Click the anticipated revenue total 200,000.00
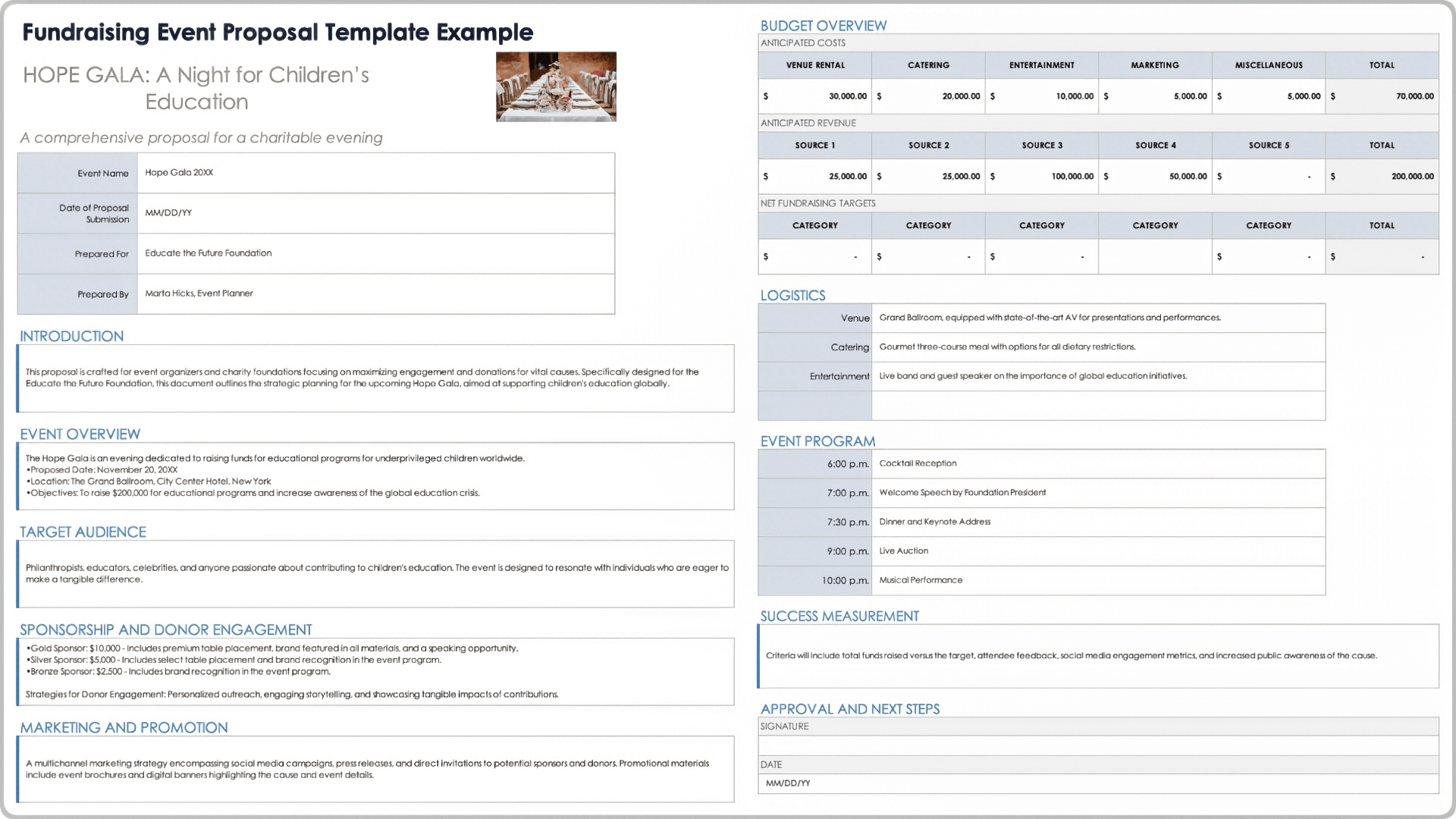The width and height of the screenshot is (1456, 819). (1382, 177)
